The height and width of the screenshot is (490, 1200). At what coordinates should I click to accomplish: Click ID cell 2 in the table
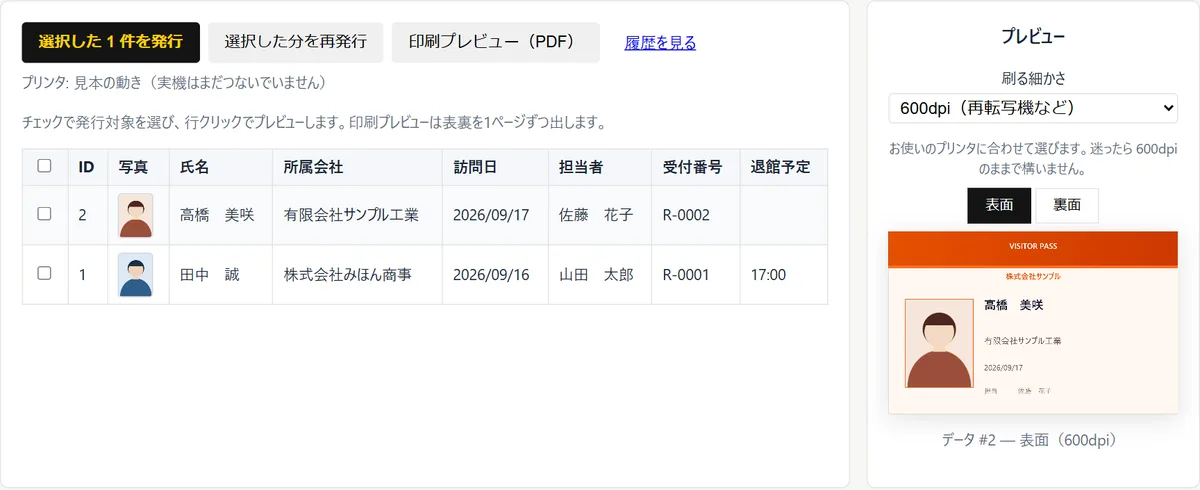click(x=87, y=215)
